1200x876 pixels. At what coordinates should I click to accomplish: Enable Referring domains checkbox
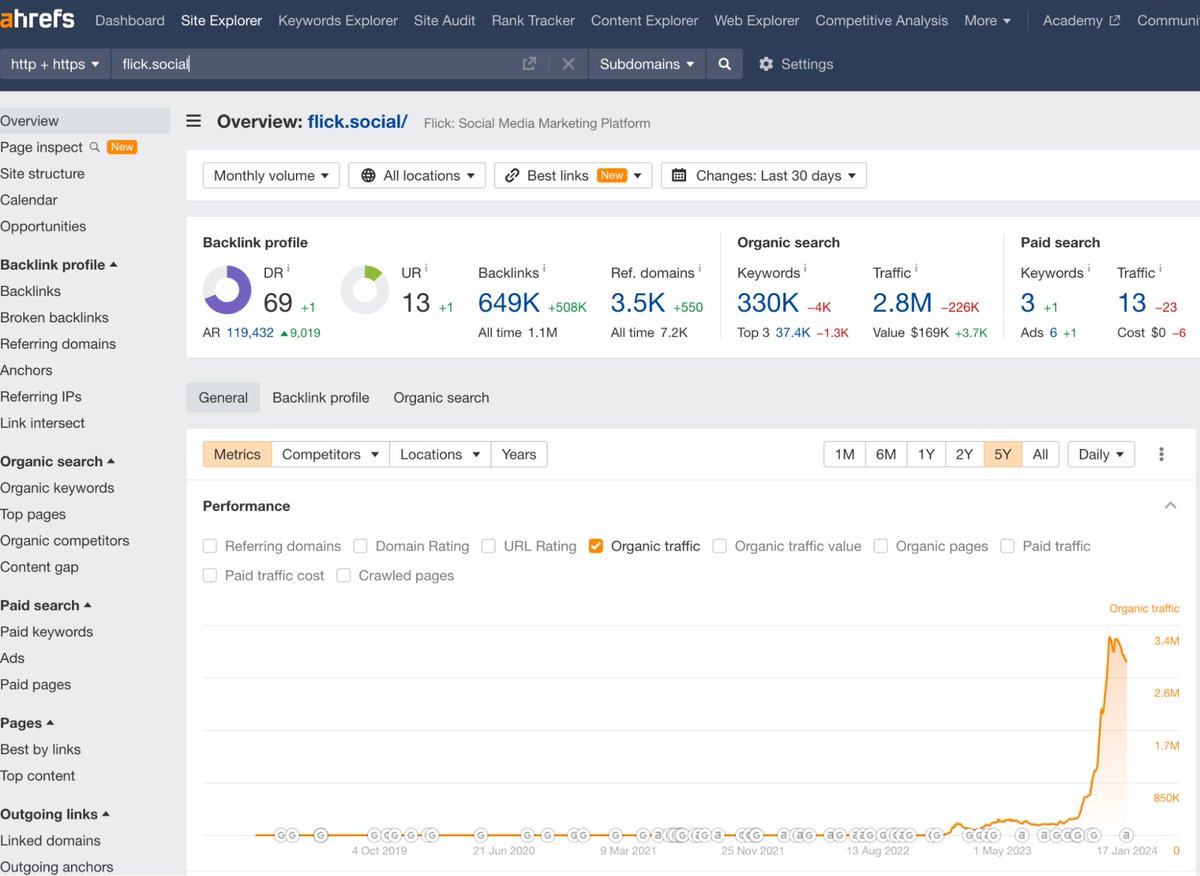[x=210, y=546]
